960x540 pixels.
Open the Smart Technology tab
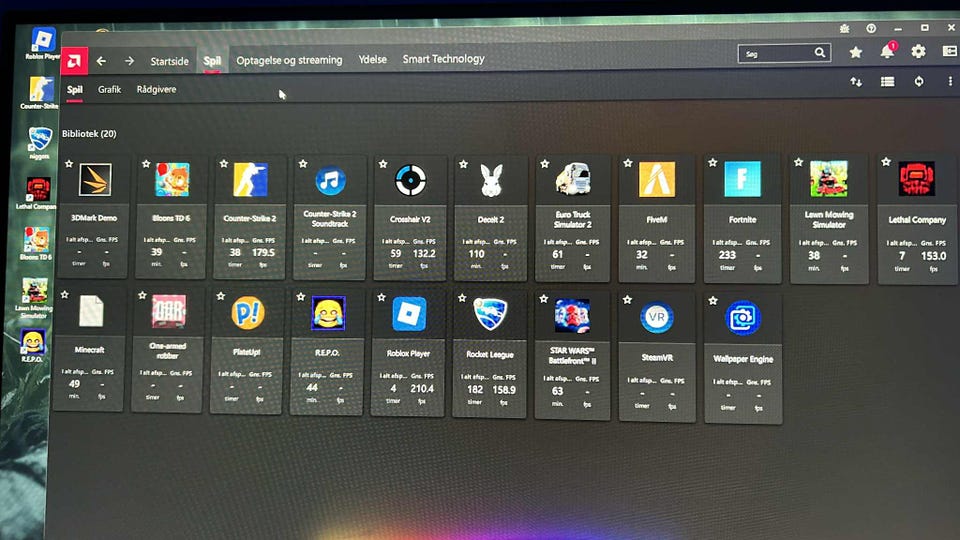443,59
